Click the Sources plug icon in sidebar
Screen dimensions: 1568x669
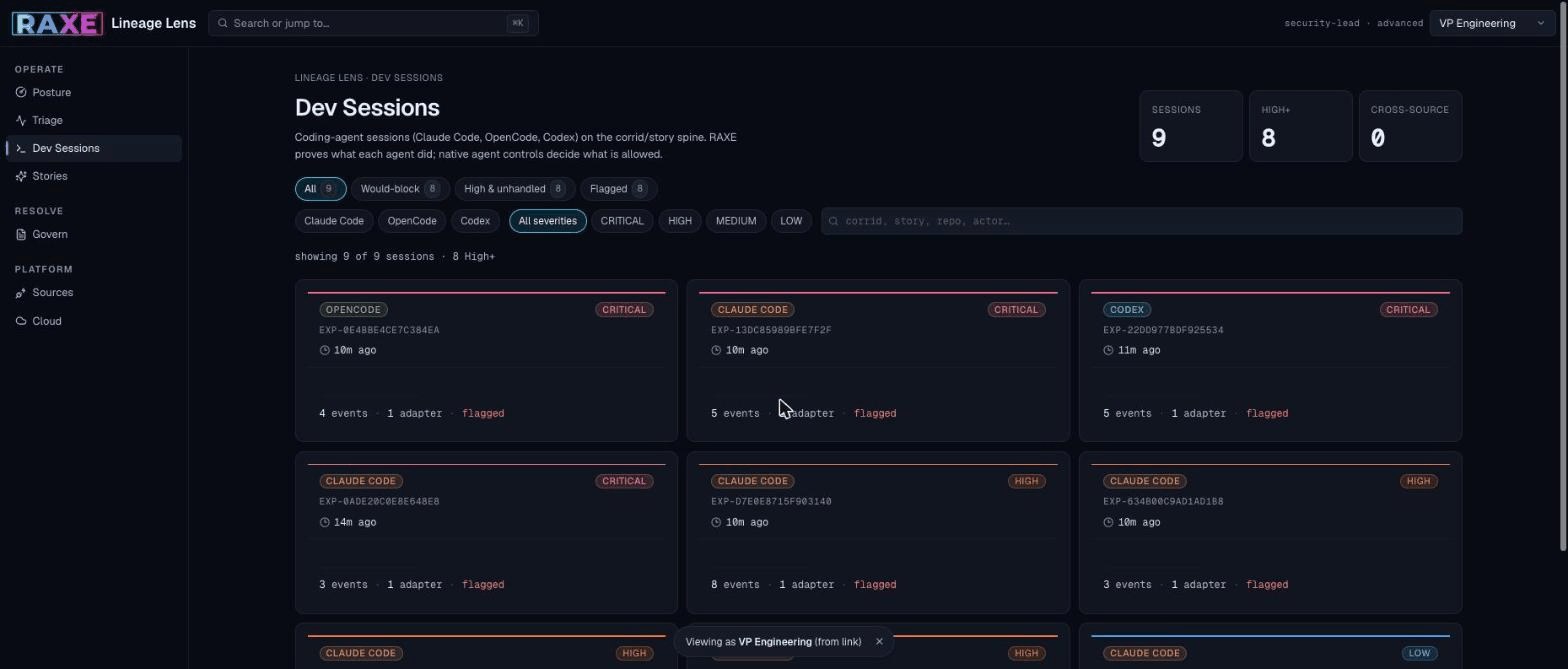click(21, 293)
